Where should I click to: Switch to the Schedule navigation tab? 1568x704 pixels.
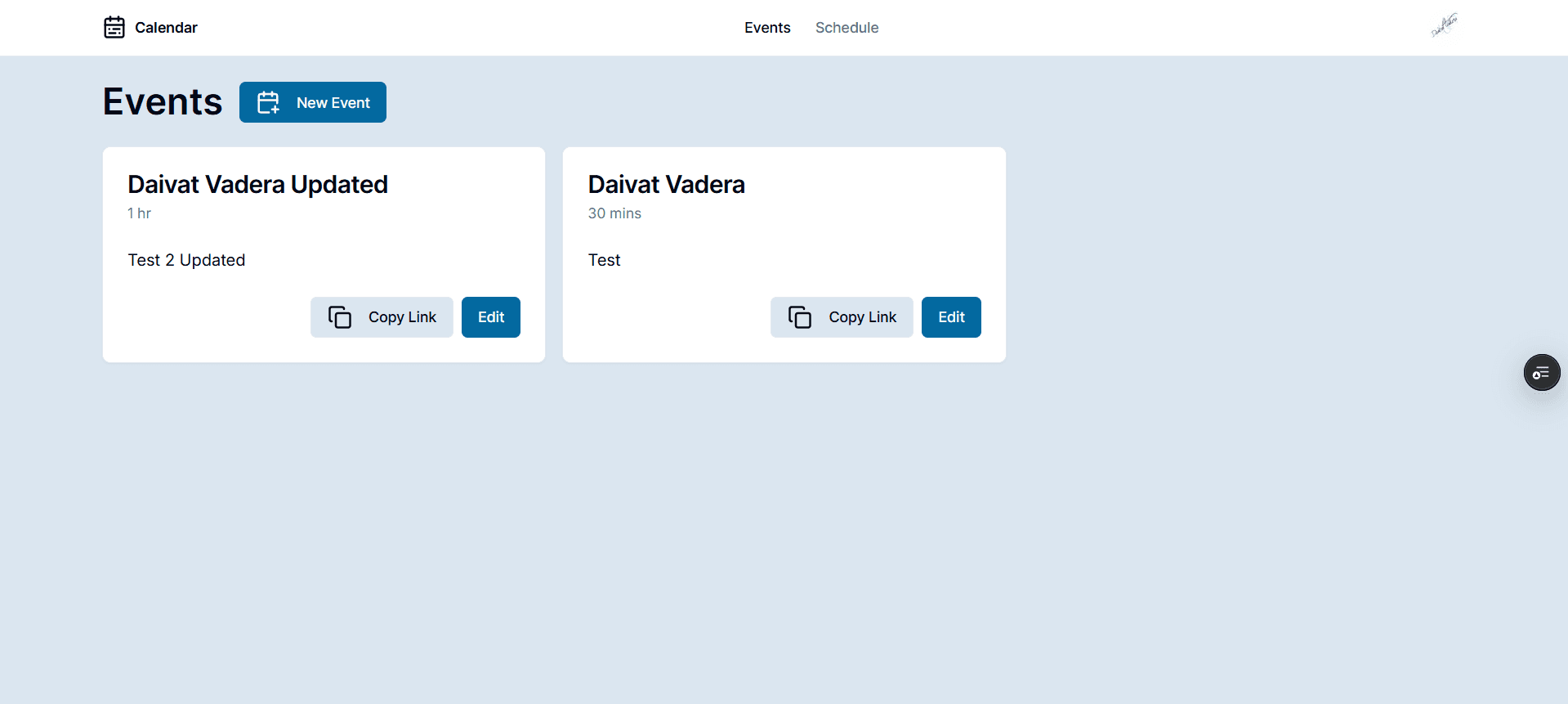(847, 28)
